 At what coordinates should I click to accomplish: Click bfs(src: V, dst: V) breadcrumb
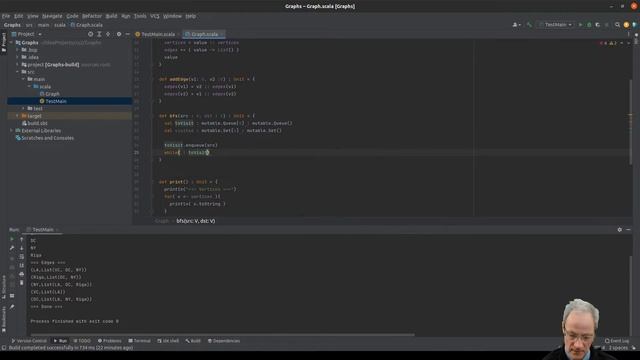point(196,221)
